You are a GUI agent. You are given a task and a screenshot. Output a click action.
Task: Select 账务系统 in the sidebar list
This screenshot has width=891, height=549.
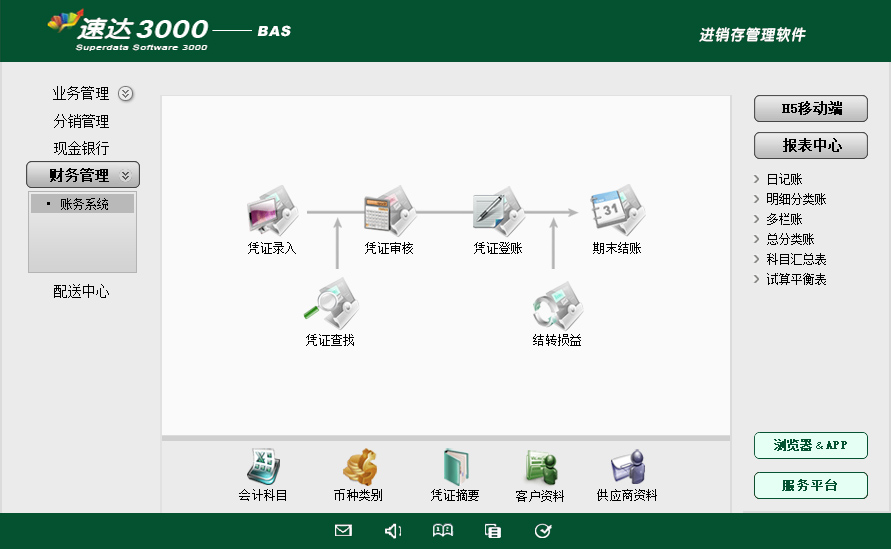(x=84, y=204)
